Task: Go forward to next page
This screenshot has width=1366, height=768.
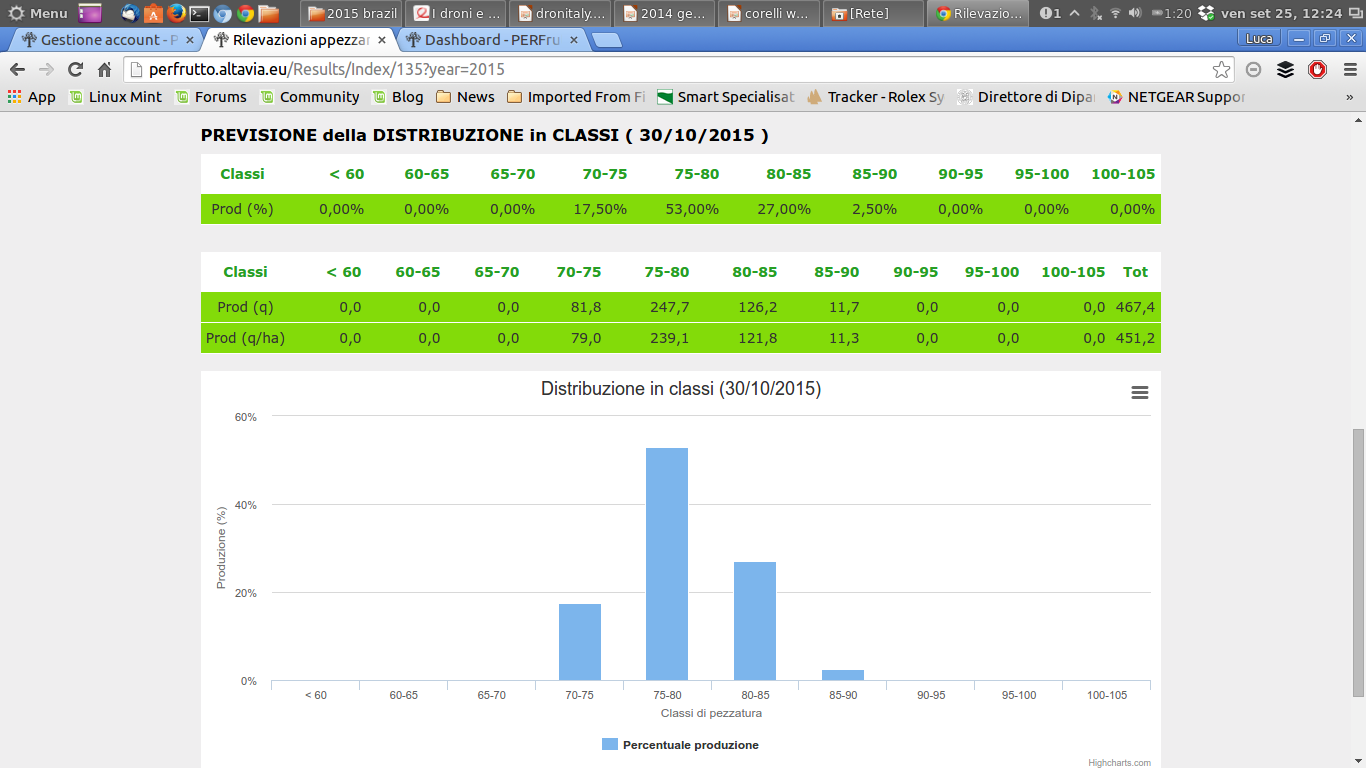Action: click(x=46, y=69)
